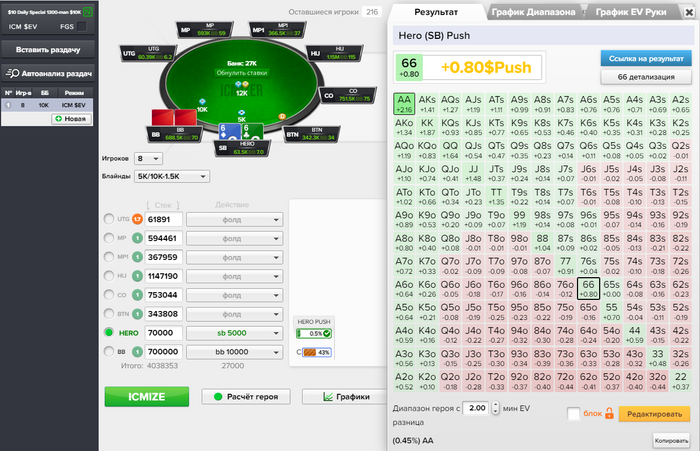Click the BB face-down red cards
The height and width of the screenshot is (451, 700).
coord(174,117)
